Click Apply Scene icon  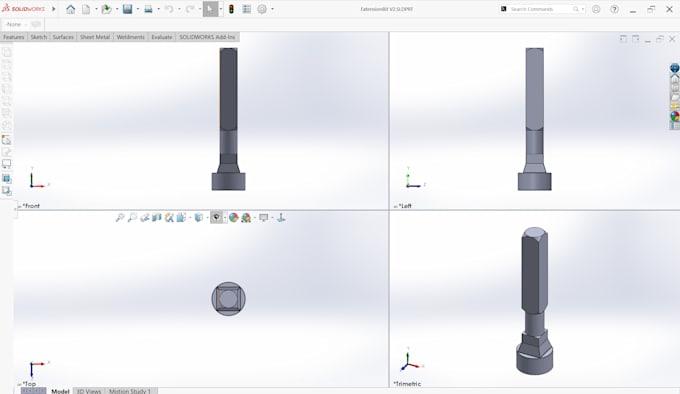[x=246, y=218]
